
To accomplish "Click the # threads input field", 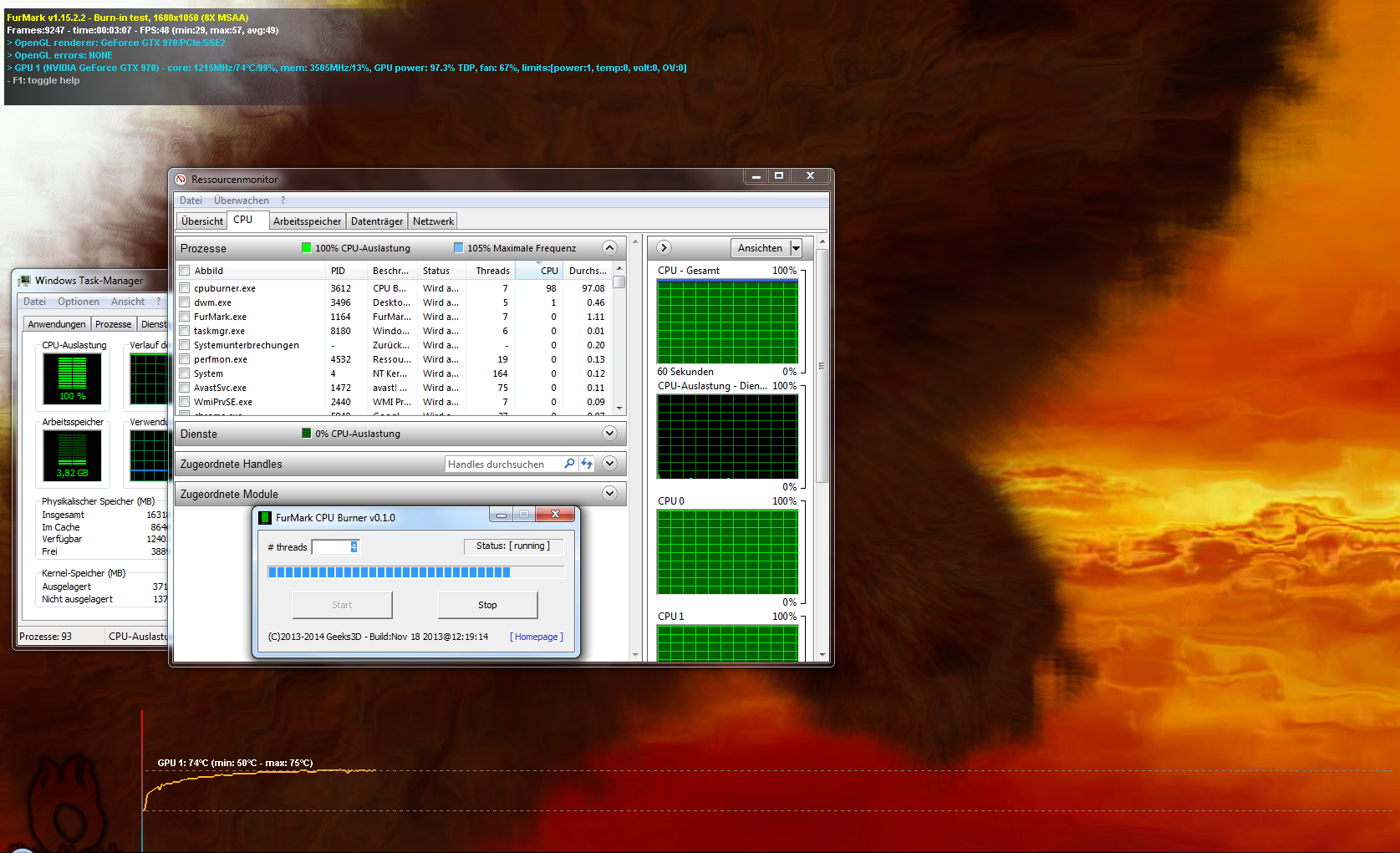I will [335, 547].
